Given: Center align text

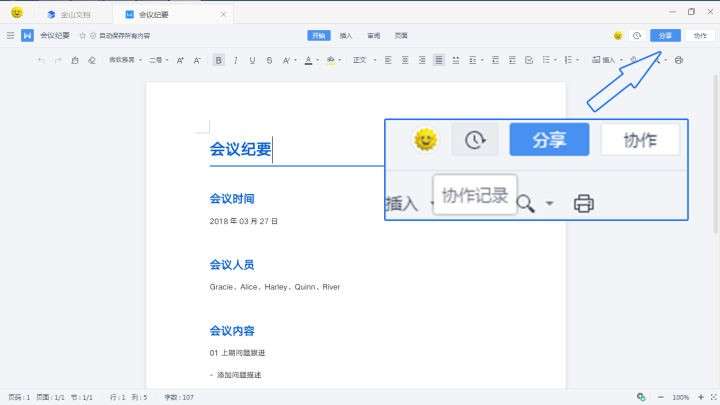Looking at the screenshot, I should tap(405, 60).
